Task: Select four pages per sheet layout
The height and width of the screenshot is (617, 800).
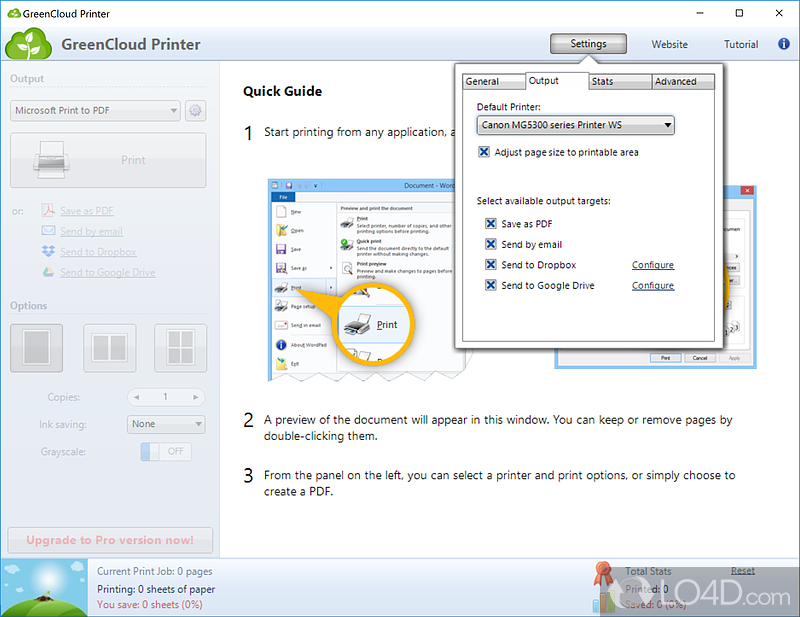Action: click(x=181, y=348)
